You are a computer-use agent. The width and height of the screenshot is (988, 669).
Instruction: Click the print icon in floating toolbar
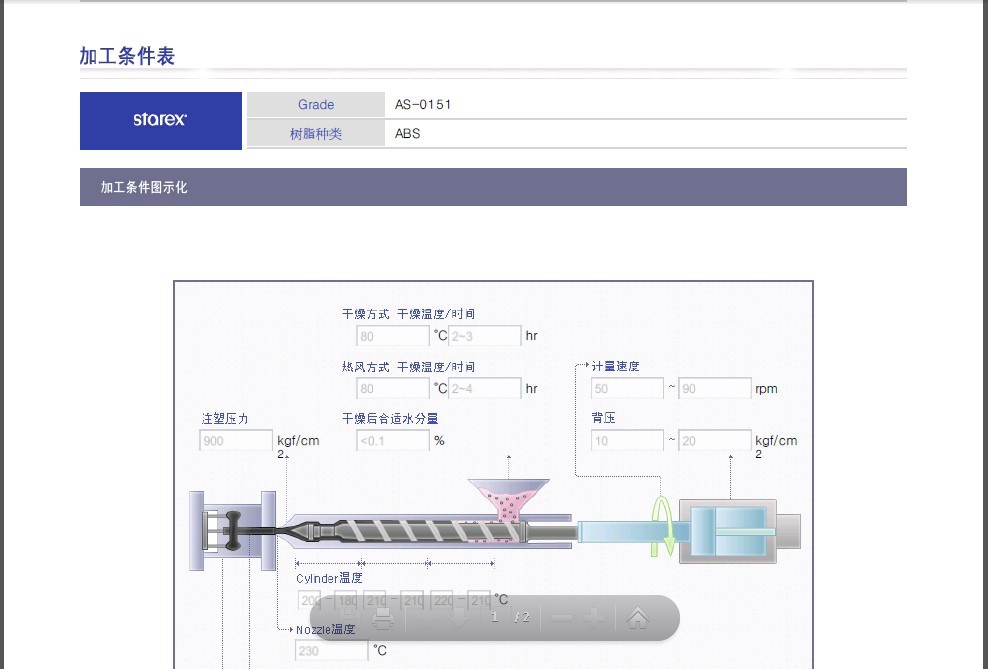(382, 618)
